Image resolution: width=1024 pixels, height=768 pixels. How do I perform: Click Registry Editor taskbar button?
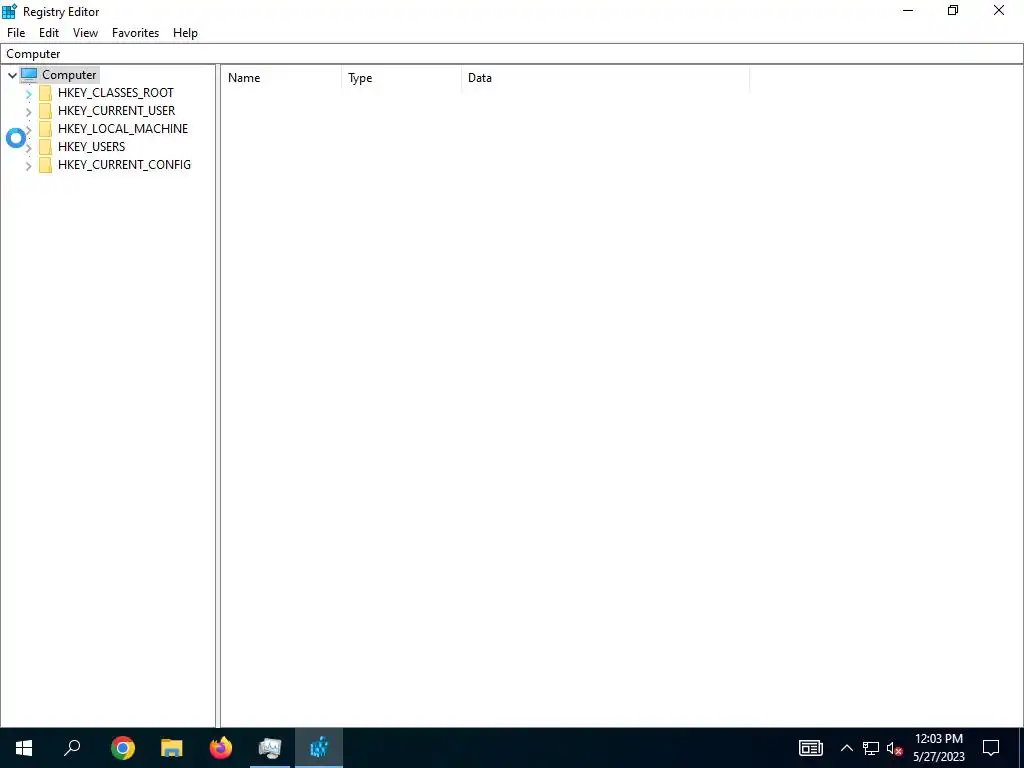click(x=319, y=748)
